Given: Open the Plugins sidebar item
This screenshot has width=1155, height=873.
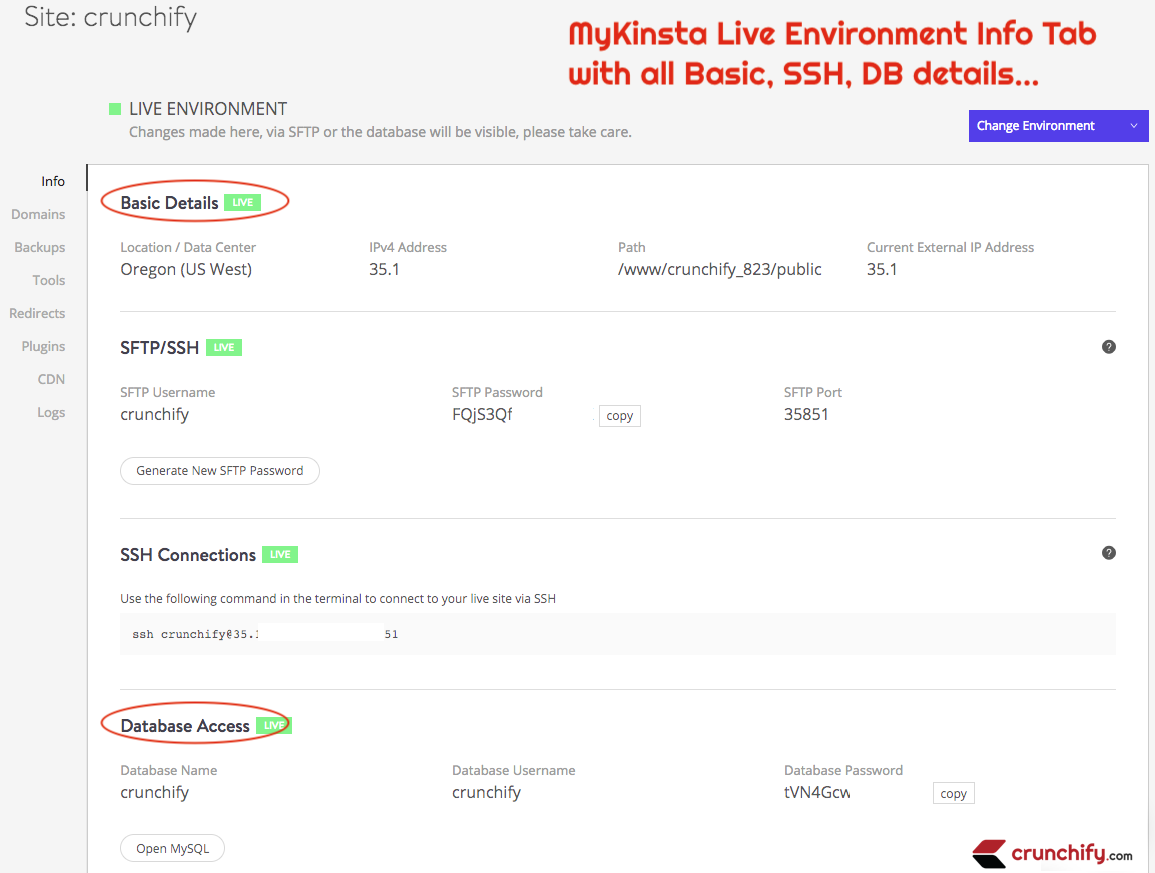Looking at the screenshot, I should 43,346.
